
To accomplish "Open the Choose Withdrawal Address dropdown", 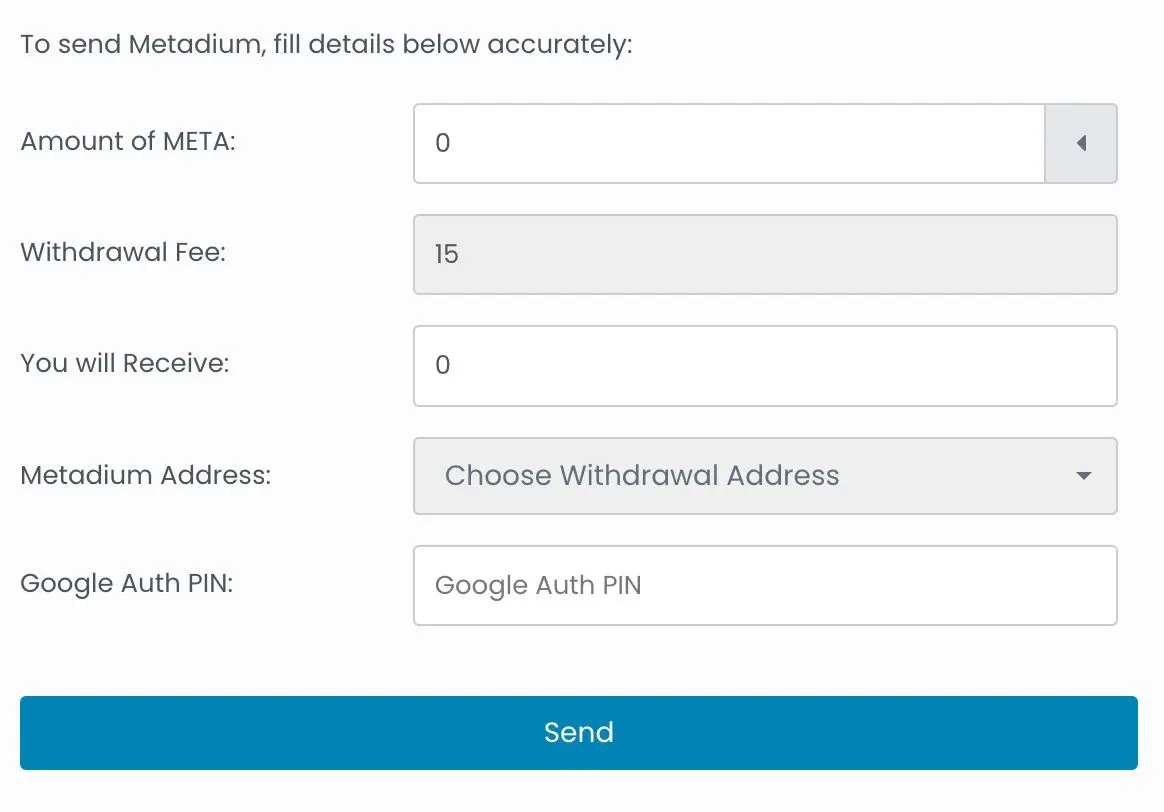I will click(764, 476).
